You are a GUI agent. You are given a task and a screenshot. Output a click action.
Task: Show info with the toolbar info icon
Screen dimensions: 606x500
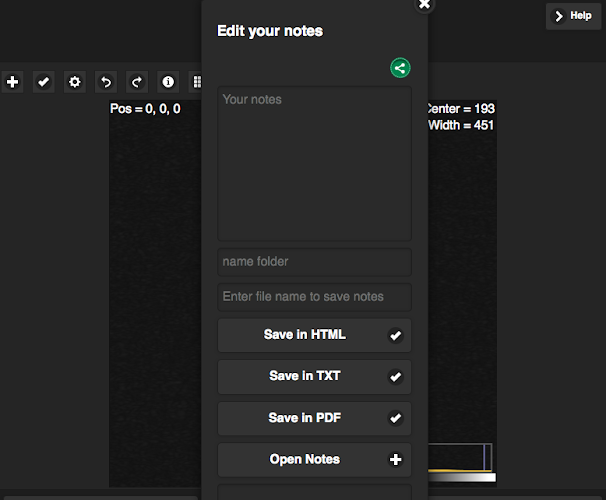tap(167, 82)
